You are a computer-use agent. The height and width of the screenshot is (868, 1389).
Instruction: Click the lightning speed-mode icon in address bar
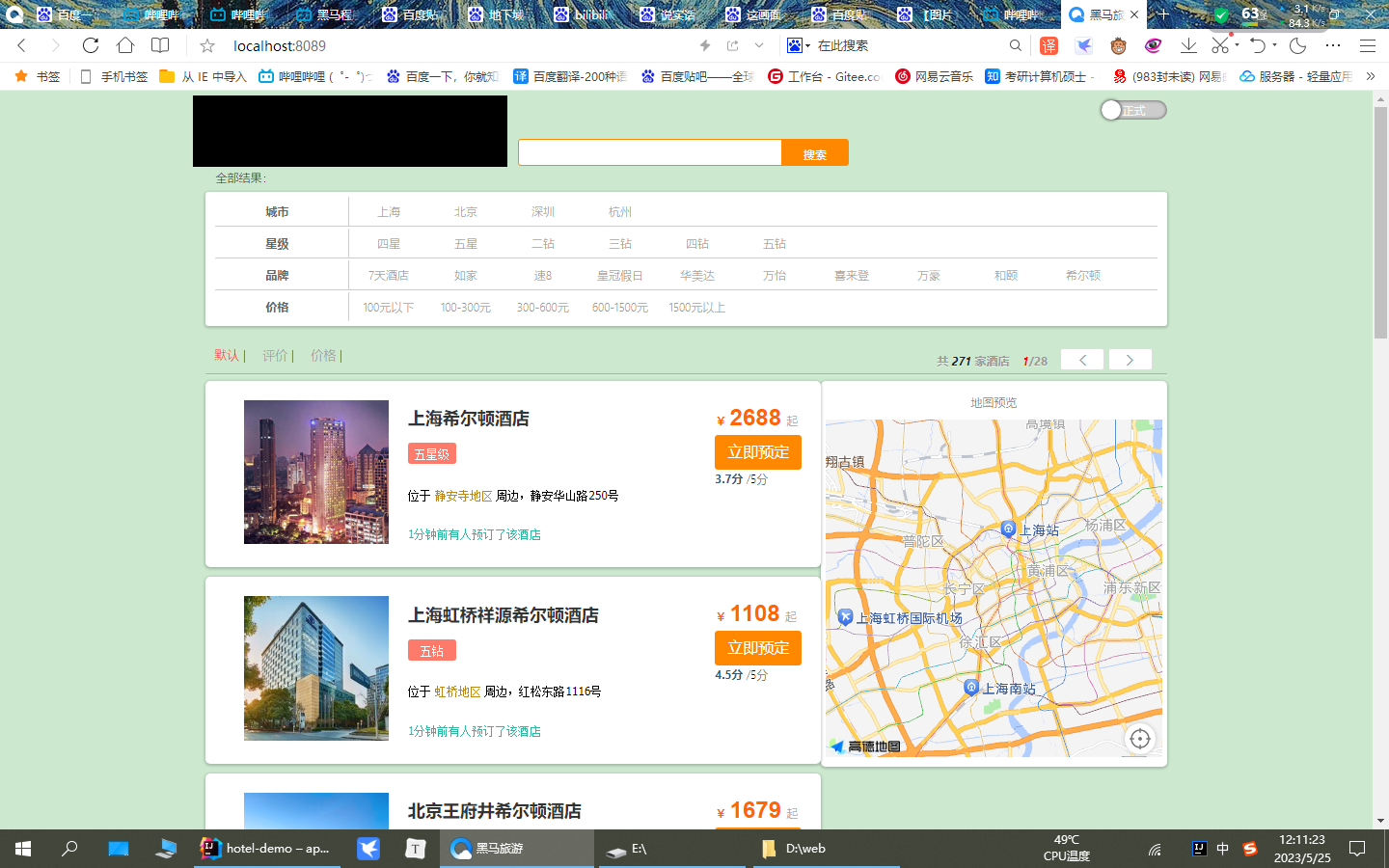pos(705,45)
